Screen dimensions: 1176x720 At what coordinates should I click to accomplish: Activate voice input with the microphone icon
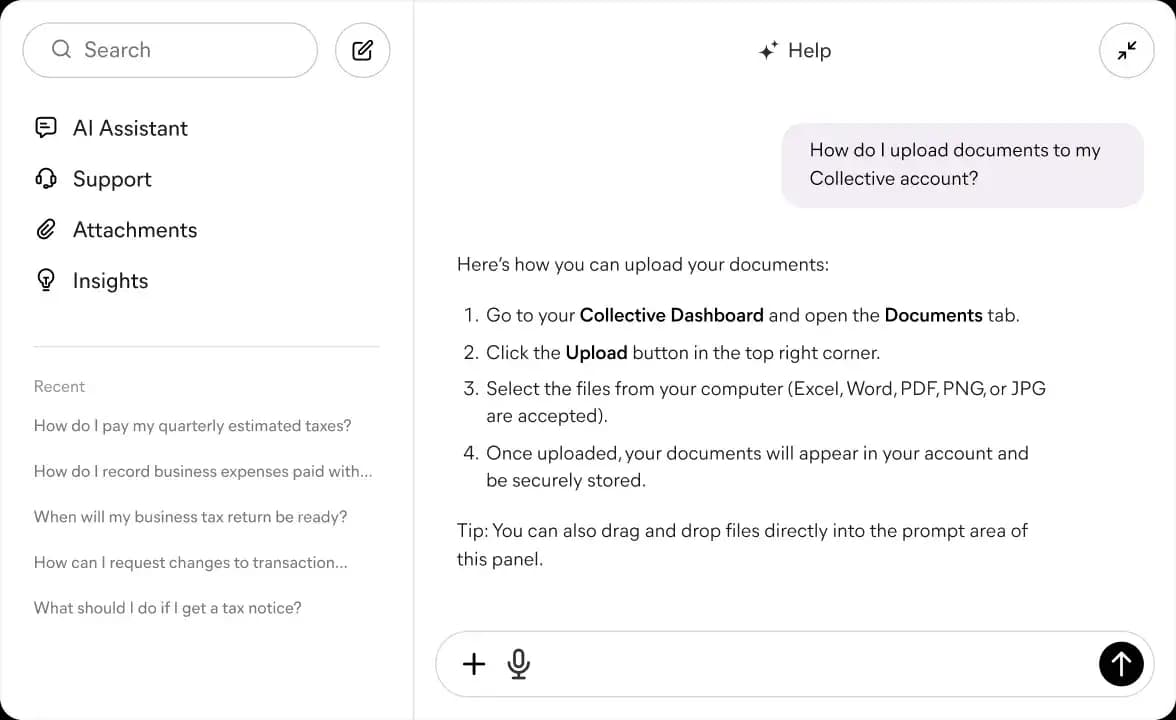(518, 663)
